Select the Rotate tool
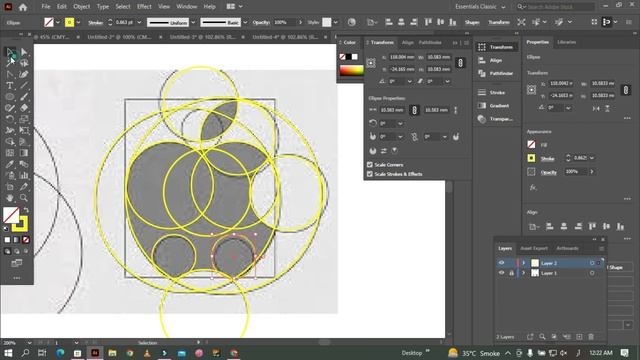The image size is (640, 360). click(10, 119)
